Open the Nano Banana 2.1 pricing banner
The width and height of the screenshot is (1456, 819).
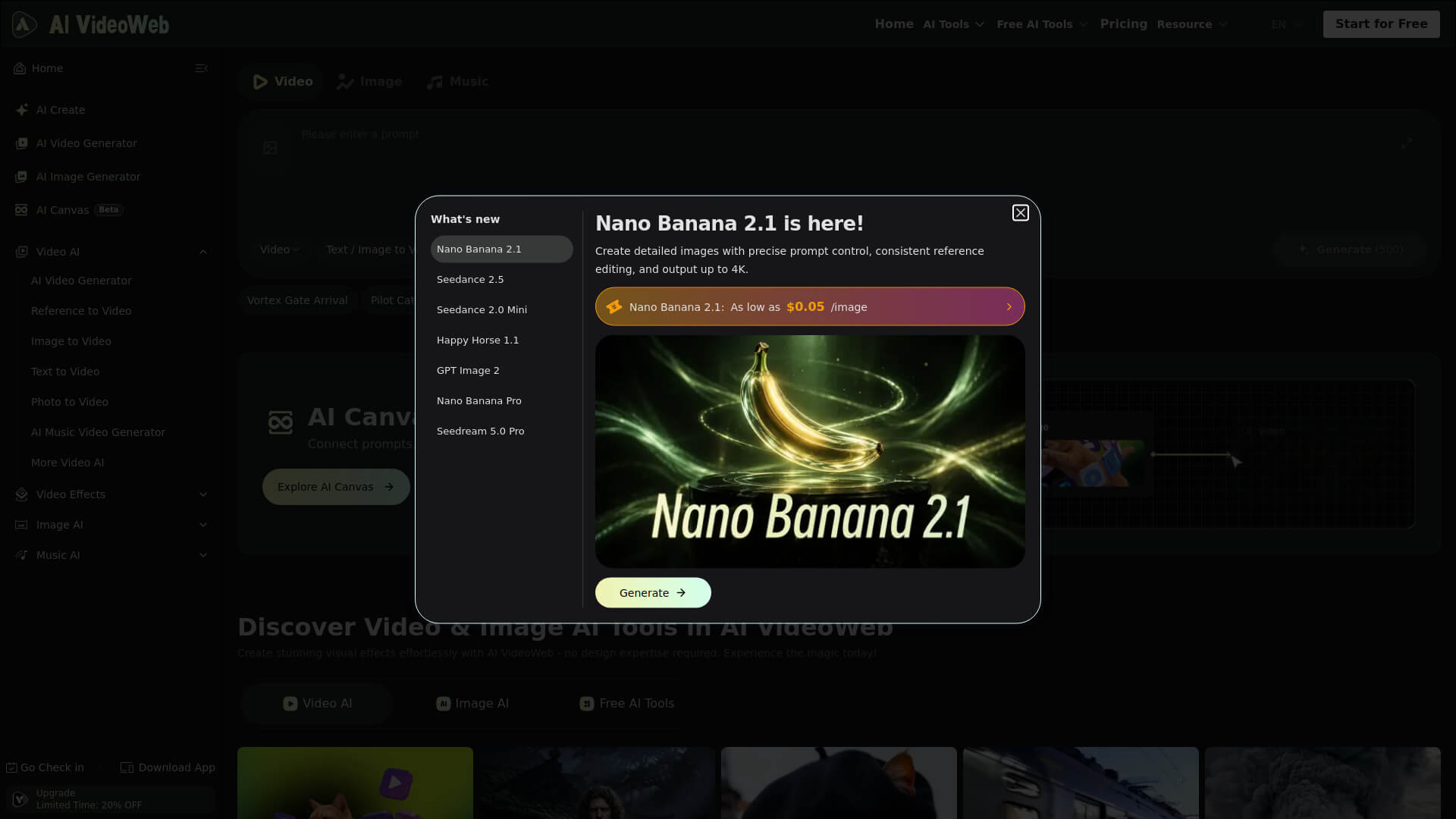pos(810,307)
